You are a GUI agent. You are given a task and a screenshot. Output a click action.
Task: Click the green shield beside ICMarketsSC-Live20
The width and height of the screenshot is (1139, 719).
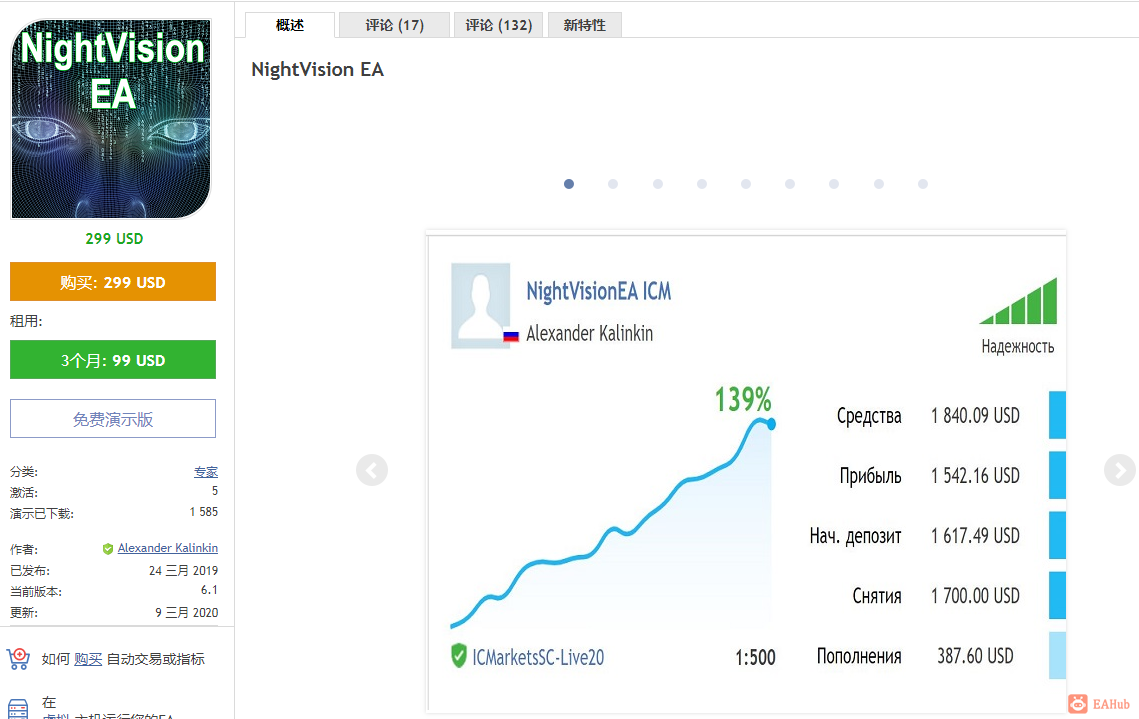coord(458,656)
